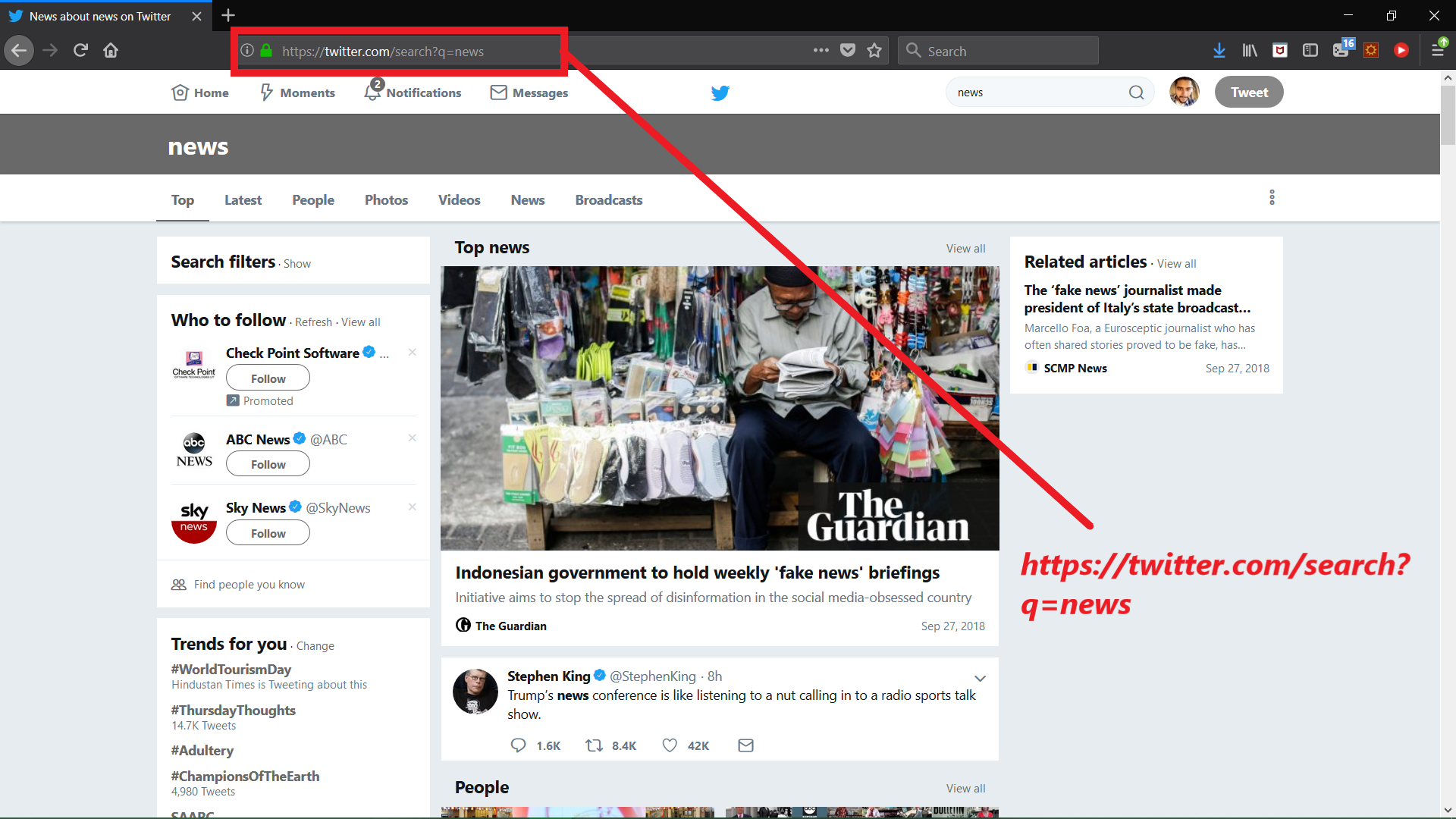This screenshot has height=819, width=1456.
Task: Click the retweet icon on Stephen King tweet
Action: click(x=594, y=745)
